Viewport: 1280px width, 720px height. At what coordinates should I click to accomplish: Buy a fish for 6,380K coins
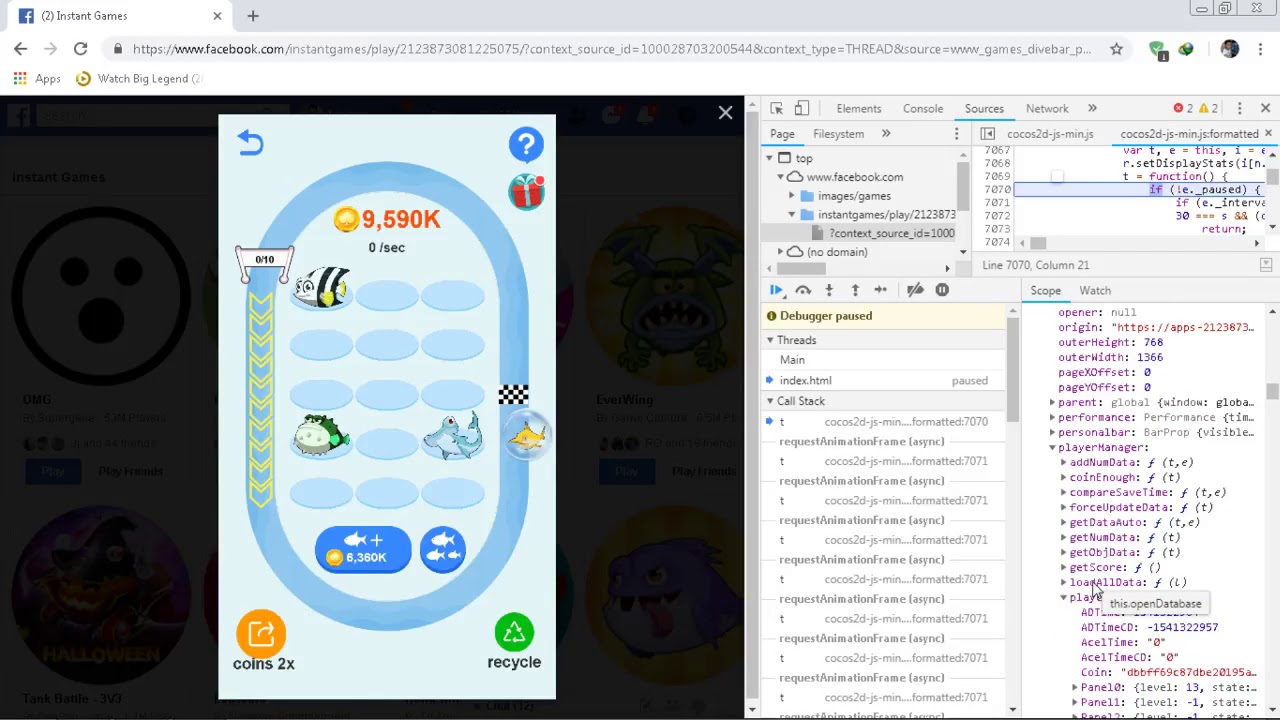pos(363,549)
